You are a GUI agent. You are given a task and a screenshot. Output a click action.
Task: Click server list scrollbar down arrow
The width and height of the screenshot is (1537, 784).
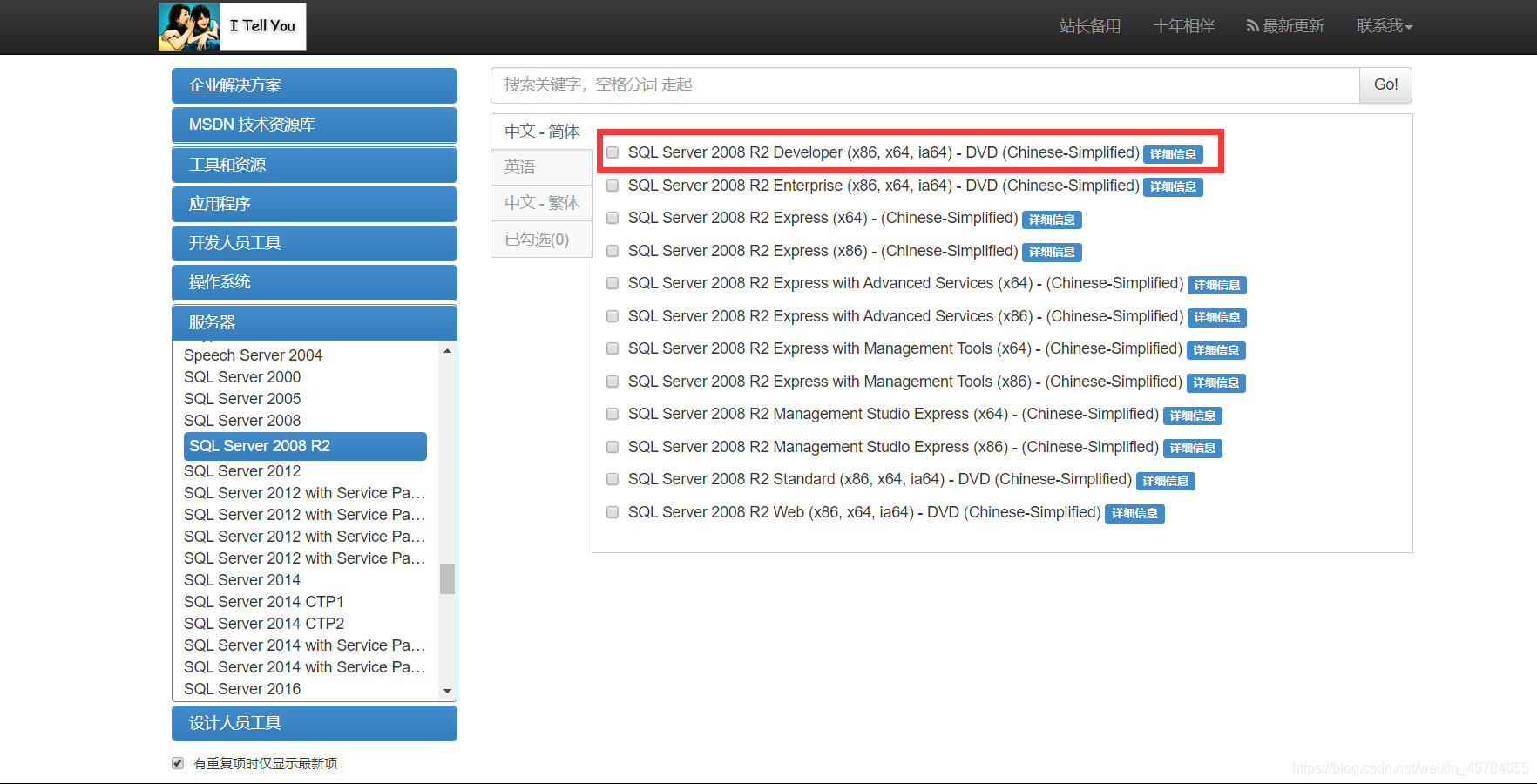[447, 692]
